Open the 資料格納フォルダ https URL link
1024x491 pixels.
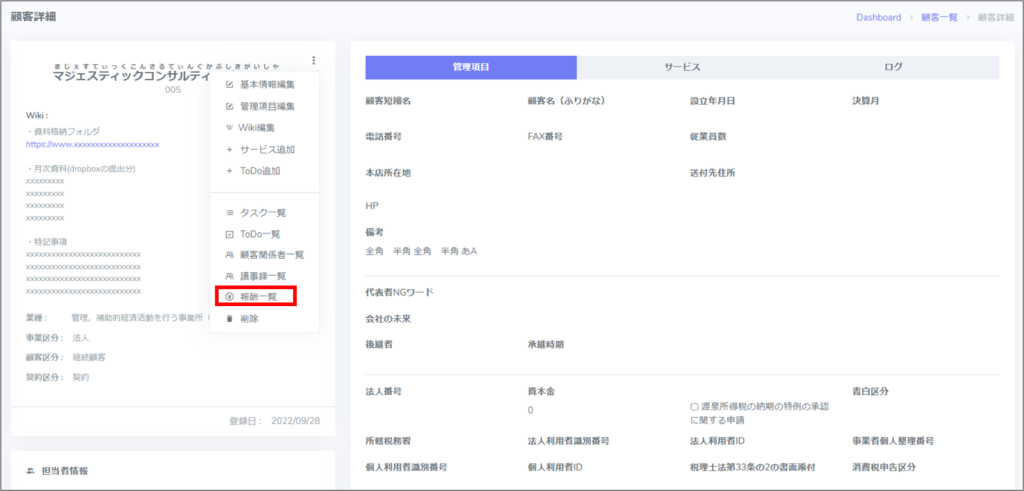tap(92, 145)
